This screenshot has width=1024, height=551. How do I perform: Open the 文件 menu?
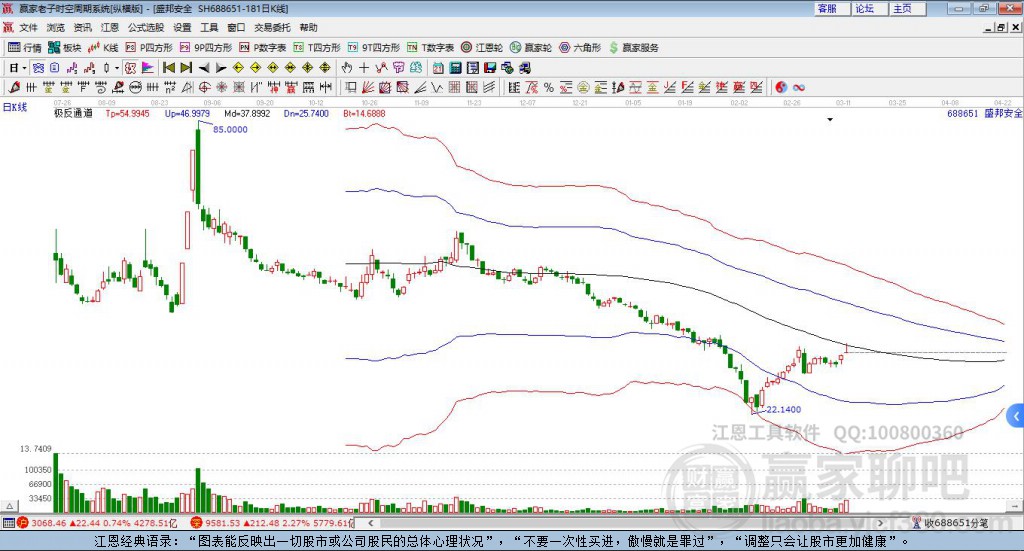[x=29, y=27]
